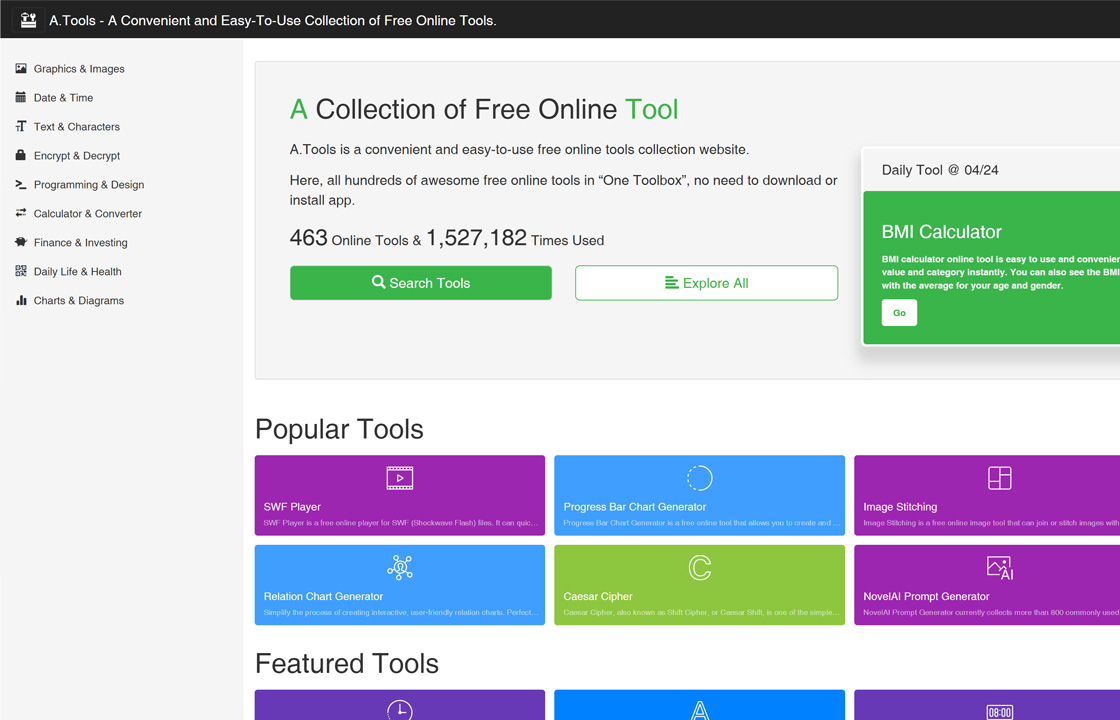This screenshot has height=720, width=1120.
Task: Click the Encrypt & Decrypt lock icon
Action: click(21, 155)
